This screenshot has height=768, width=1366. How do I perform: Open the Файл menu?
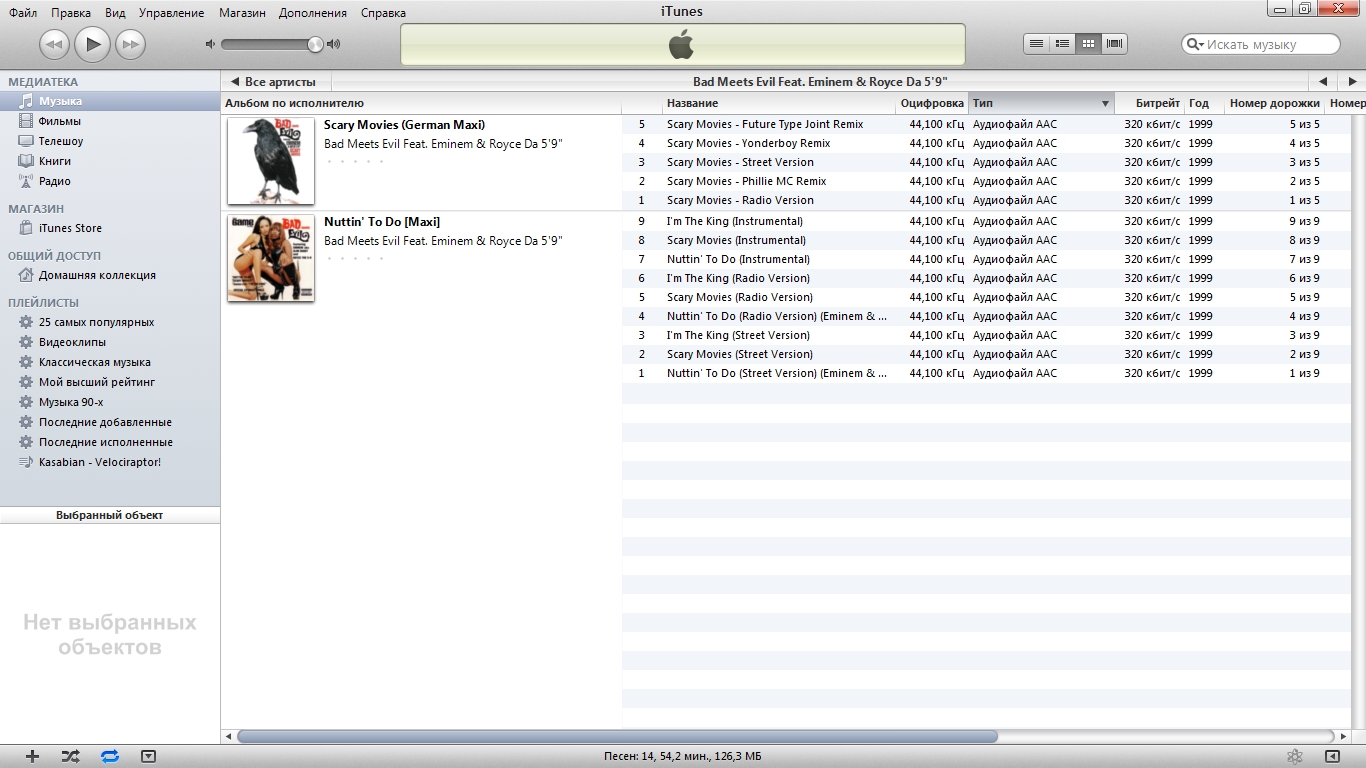coord(23,13)
